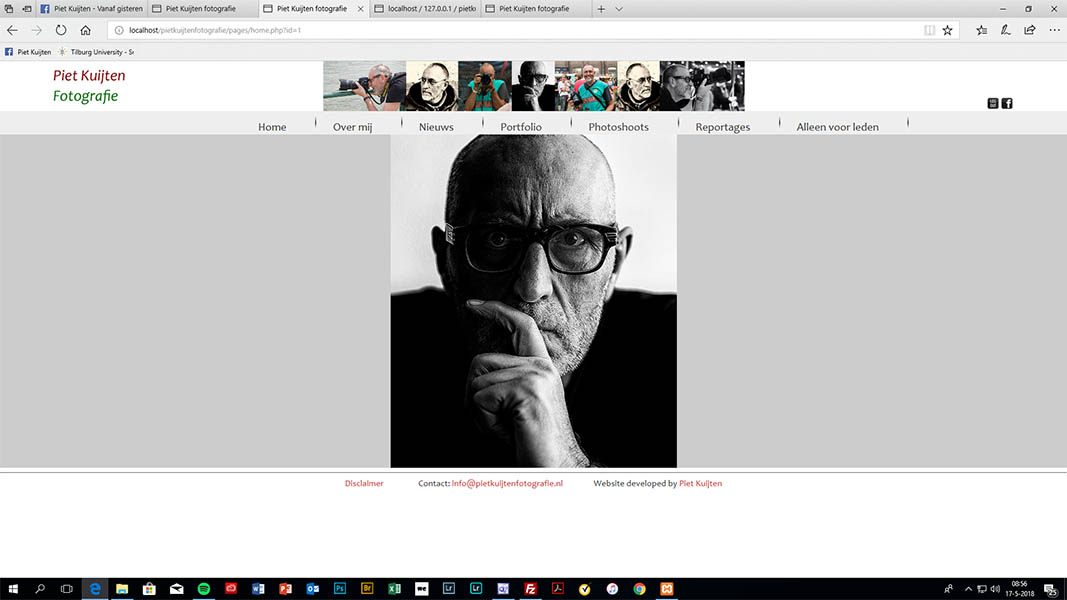Go to the browser home page
The height and width of the screenshot is (600, 1067).
click(86, 30)
